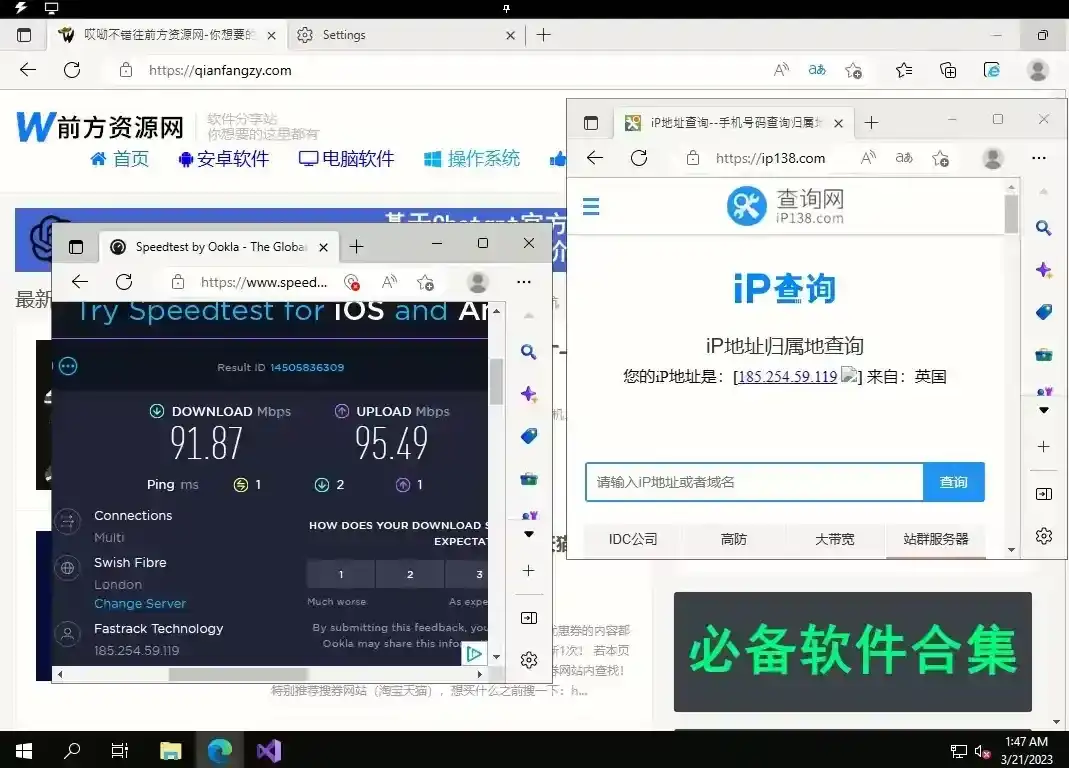Click Speedtest share options round icon
This screenshot has width=1069, height=768.
(68, 366)
